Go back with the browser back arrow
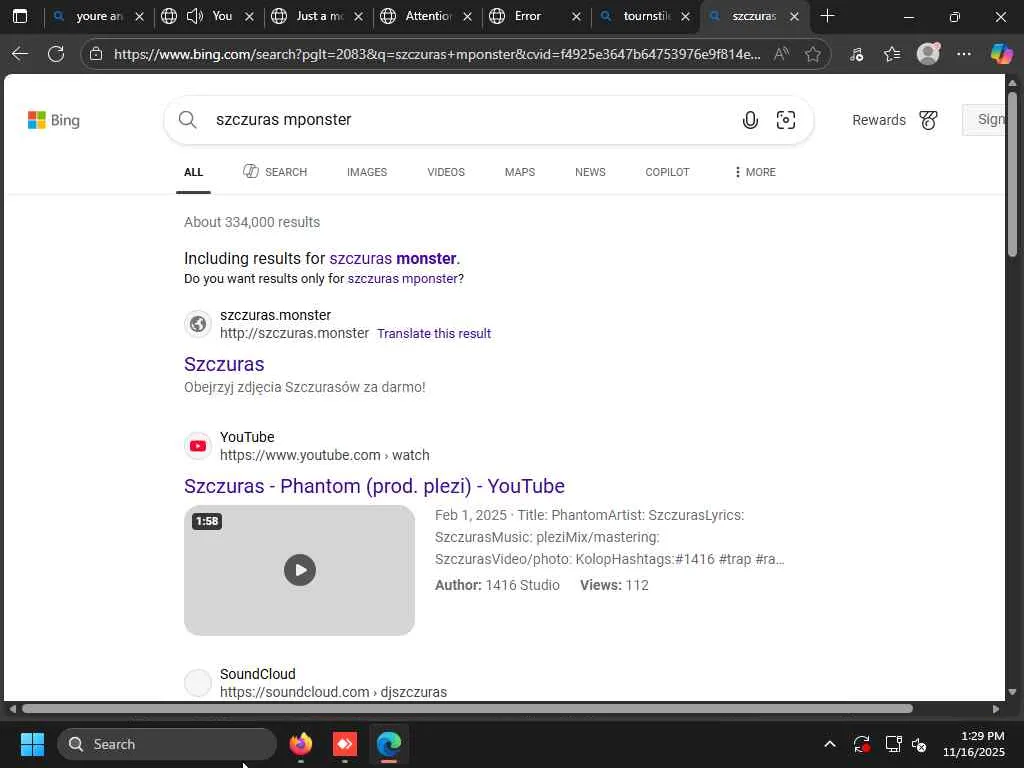This screenshot has height=768, width=1024. [x=20, y=54]
